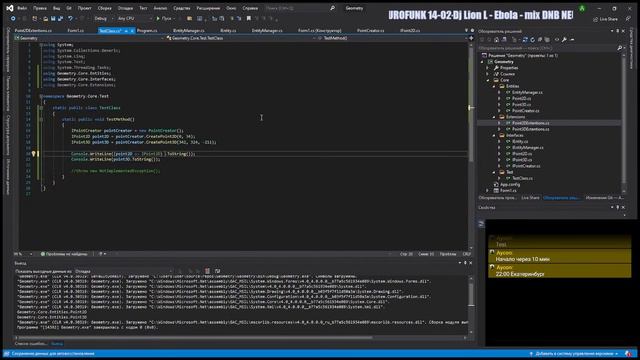This screenshot has height=360, width=640.
Task: Click the green user account avatar
Action: pyautogui.click(x=582, y=8)
